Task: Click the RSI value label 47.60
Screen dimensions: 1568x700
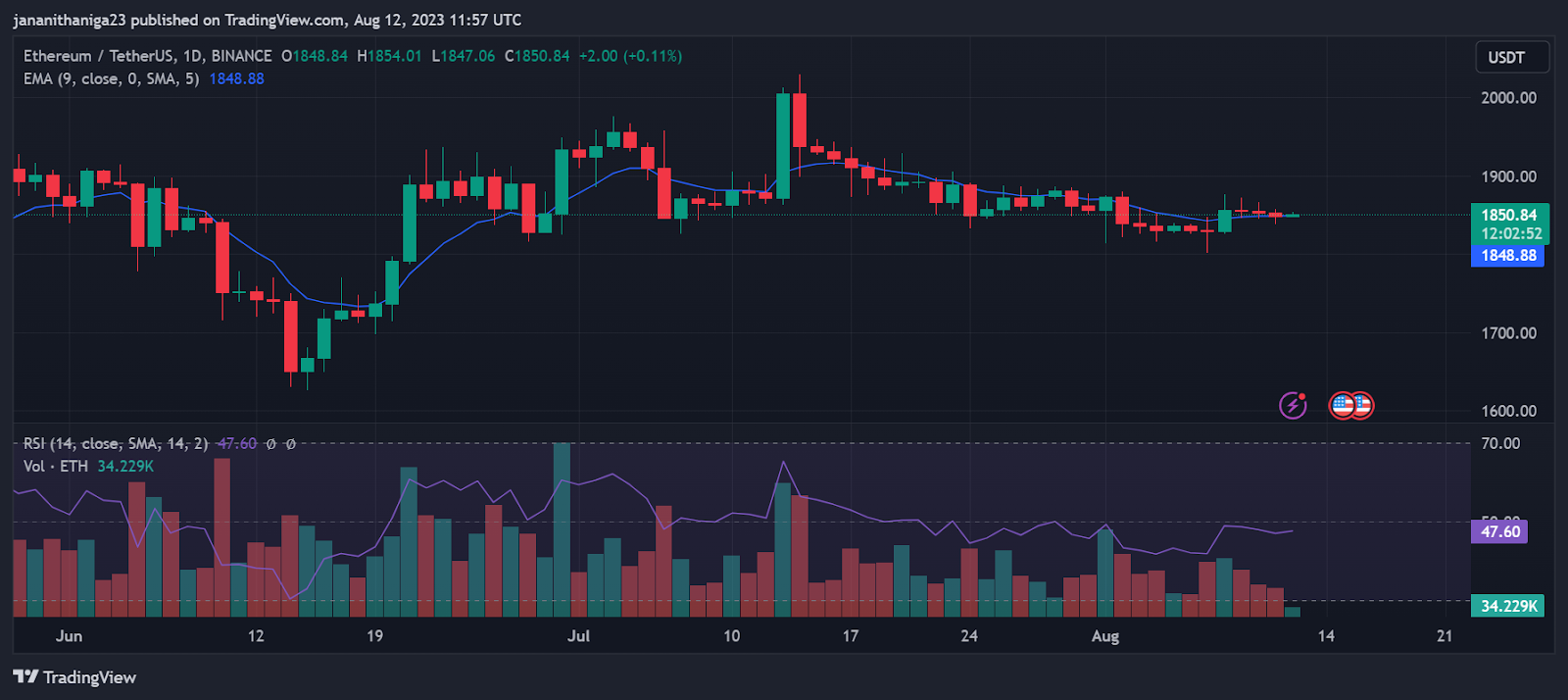Action: 1499,531
